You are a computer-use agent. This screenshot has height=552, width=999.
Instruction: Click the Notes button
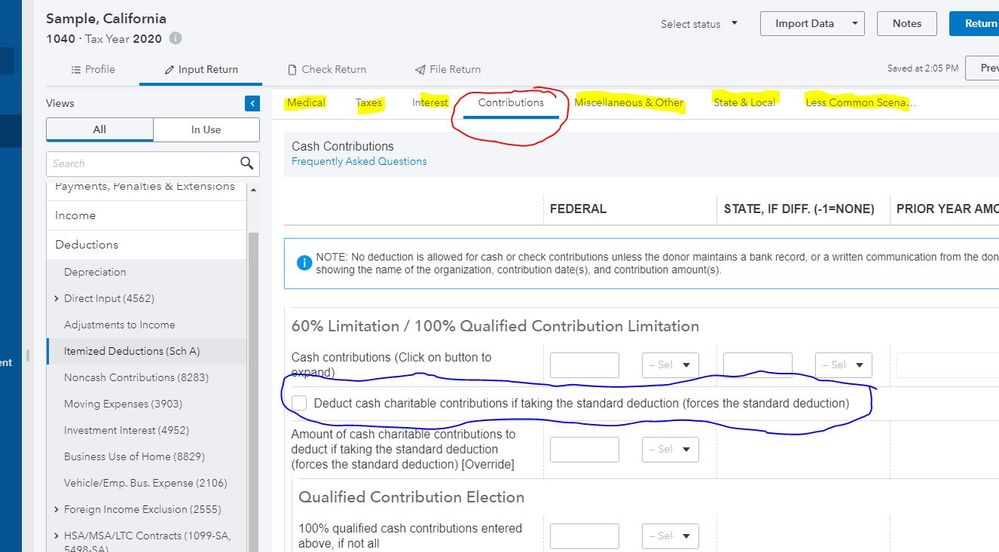pos(906,24)
